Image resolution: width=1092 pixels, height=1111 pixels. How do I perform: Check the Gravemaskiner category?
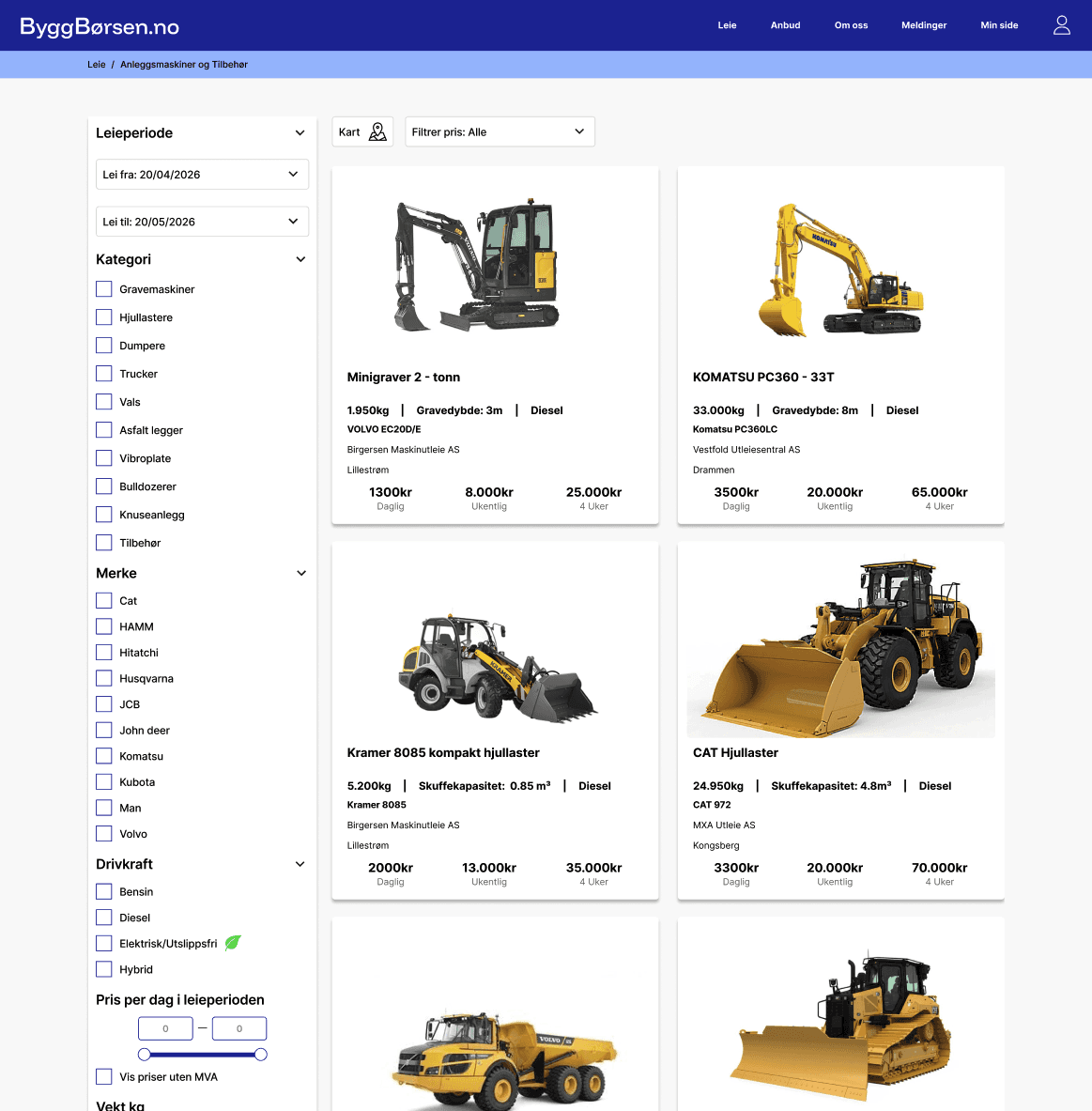point(104,289)
